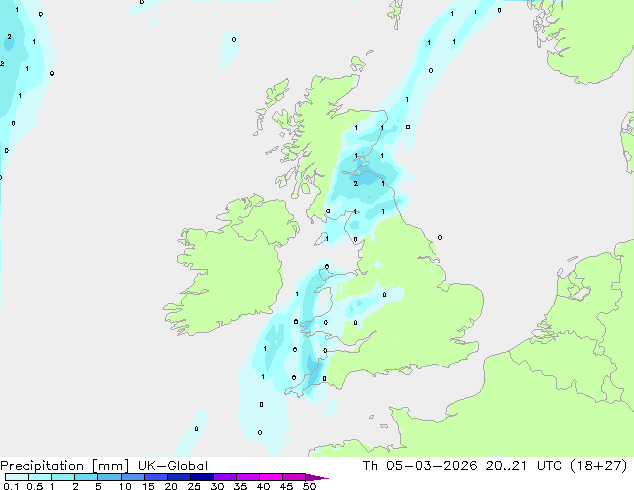
Task: Click the '20..21 UTC' time text
Action: click(x=524, y=466)
